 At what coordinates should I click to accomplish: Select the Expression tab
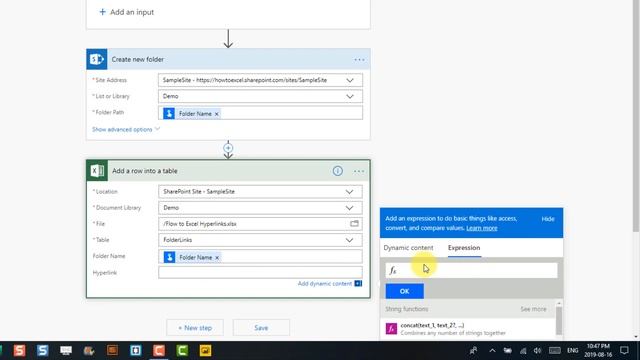(x=464, y=248)
